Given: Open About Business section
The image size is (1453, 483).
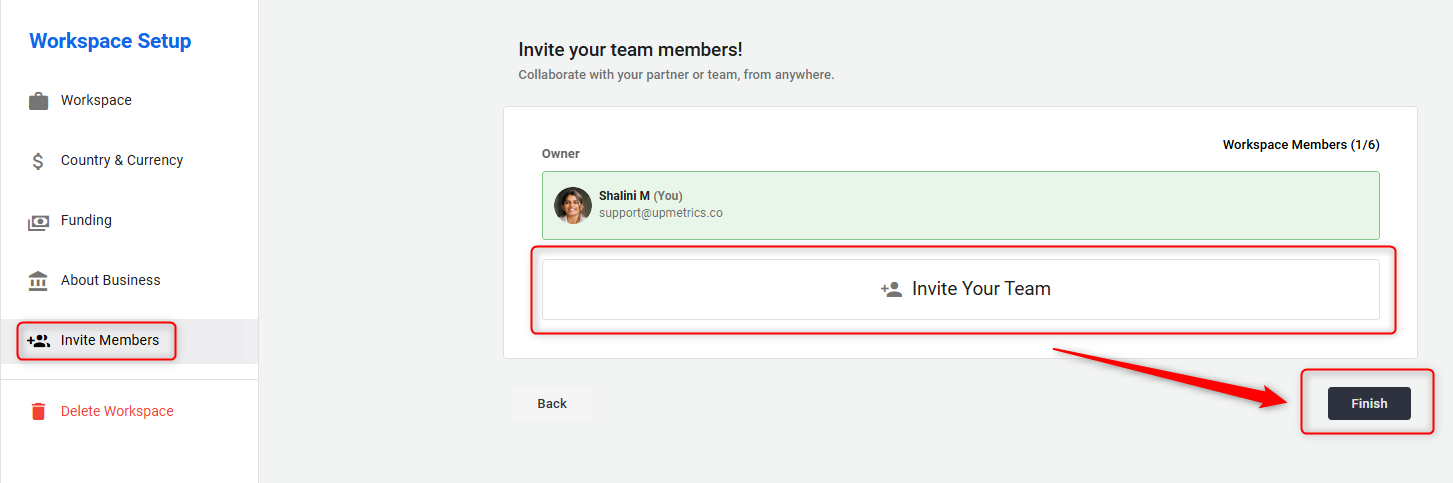Looking at the screenshot, I should pyautogui.click(x=110, y=281).
